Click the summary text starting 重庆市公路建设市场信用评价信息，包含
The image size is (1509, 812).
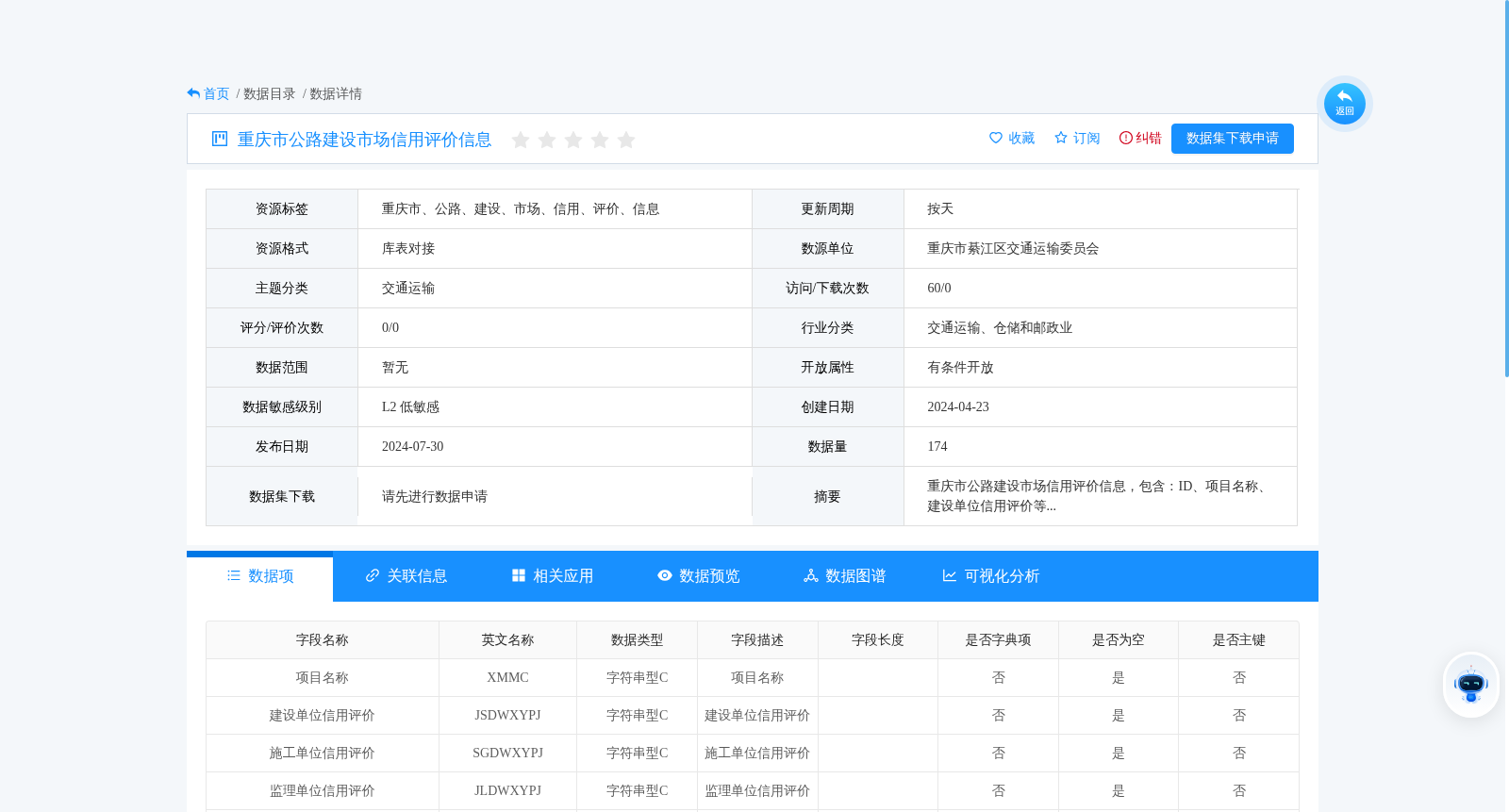[x=1098, y=496]
